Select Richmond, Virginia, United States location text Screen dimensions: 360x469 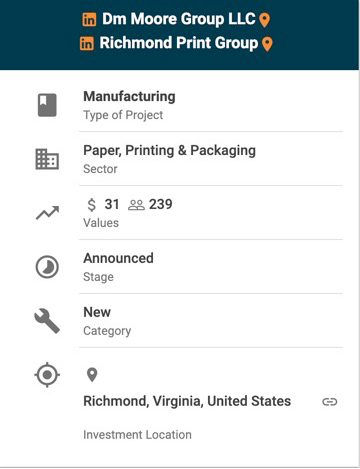(187, 401)
